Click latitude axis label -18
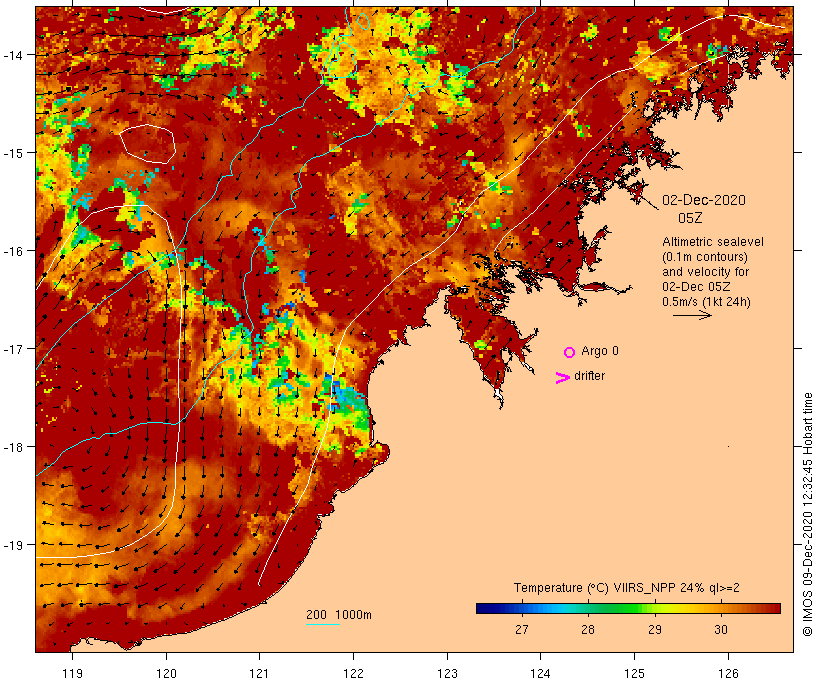This screenshot has height=680, width=820. (13, 447)
